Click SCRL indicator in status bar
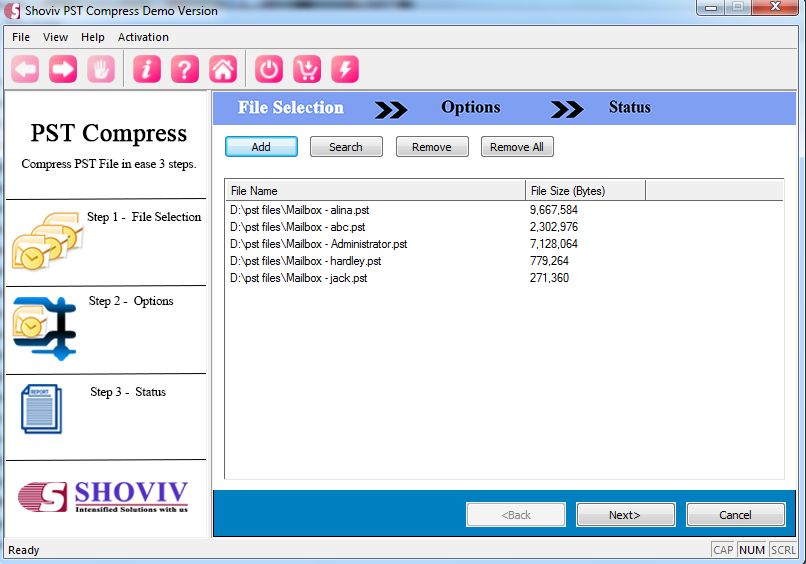This screenshot has height=564, width=806. 783,550
